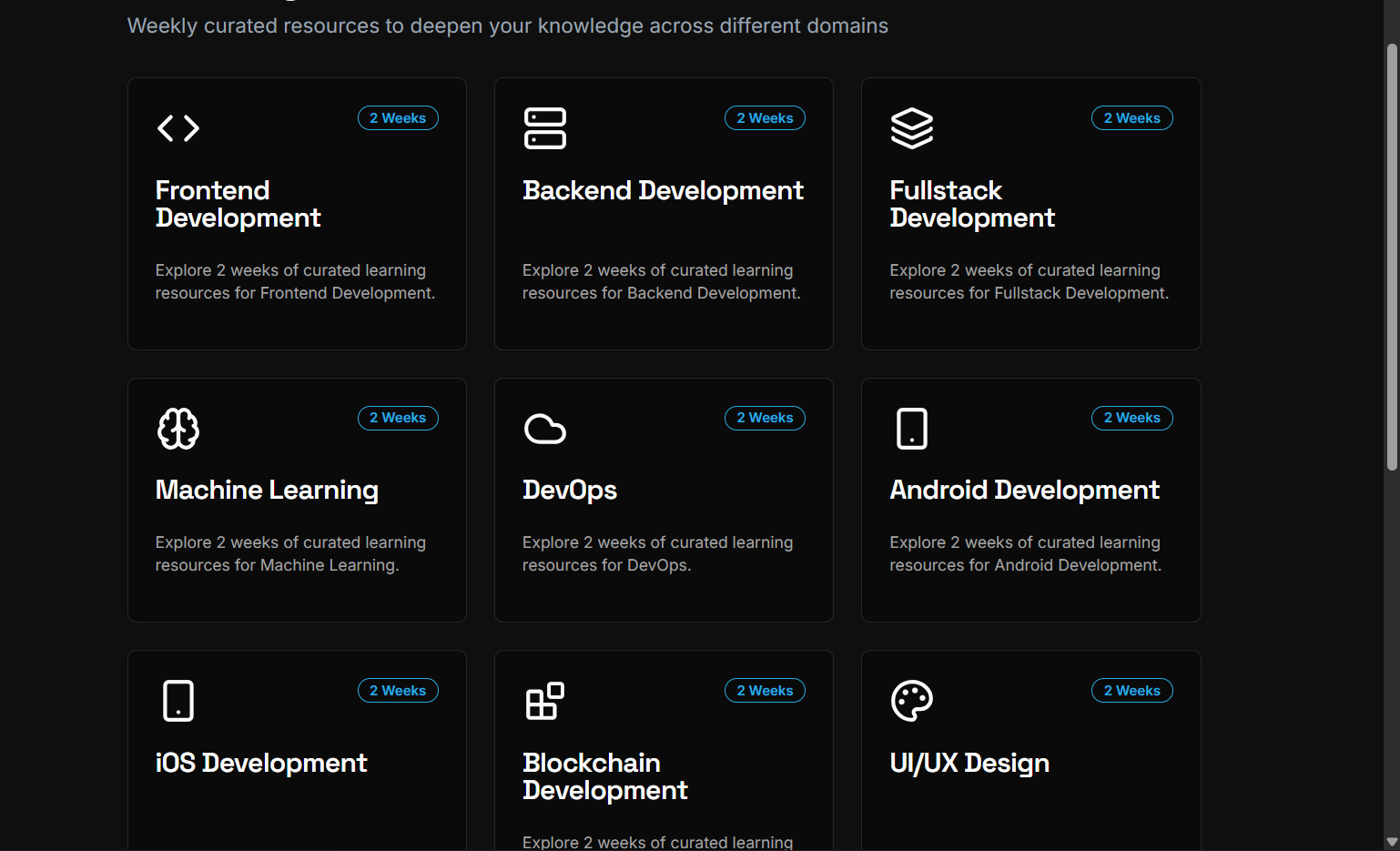Click the 2 Weeks badge on DevOps card
Viewport: 1400px width, 851px height.
point(765,418)
